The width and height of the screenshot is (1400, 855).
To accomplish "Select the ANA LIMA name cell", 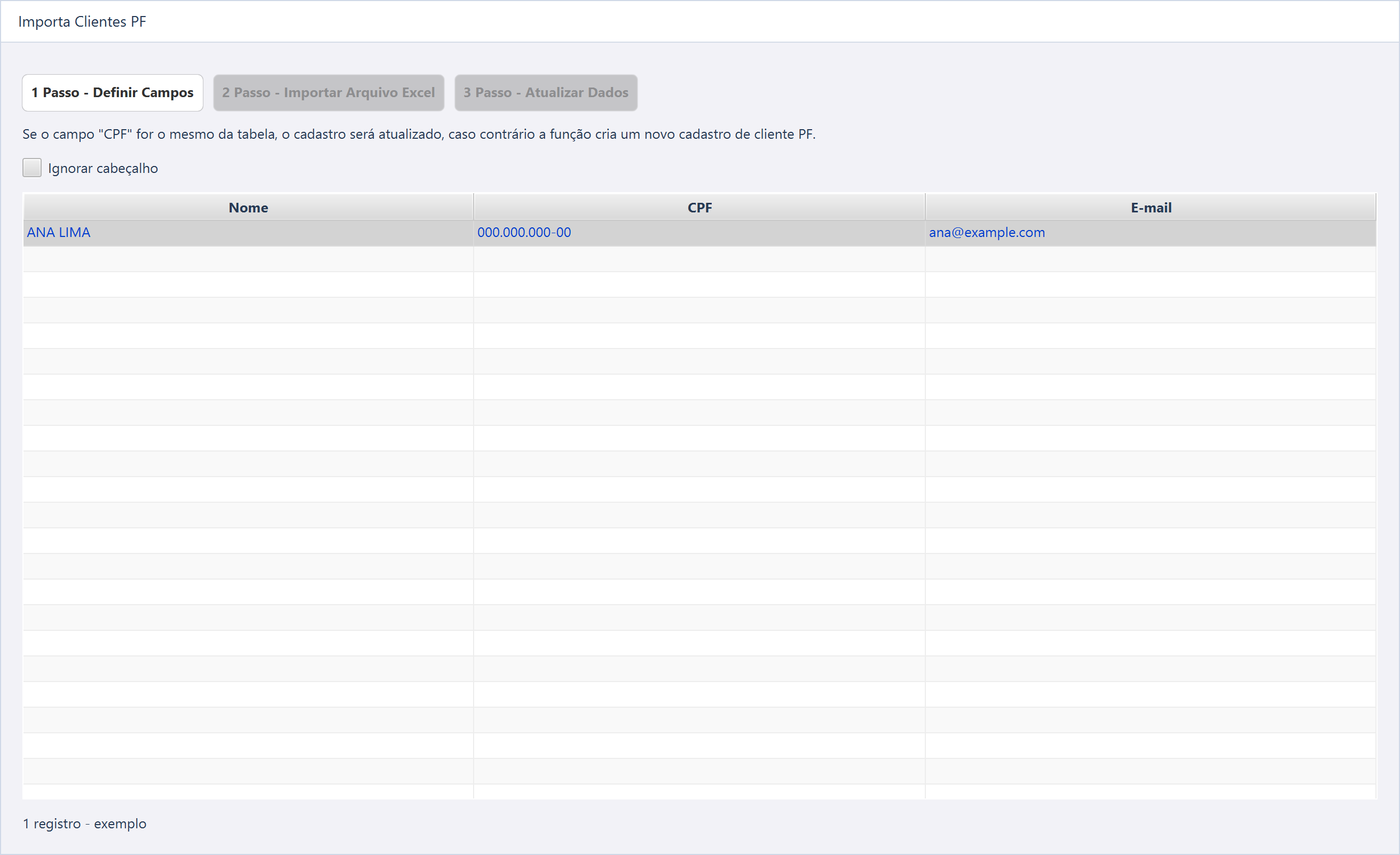I will click(x=248, y=233).
